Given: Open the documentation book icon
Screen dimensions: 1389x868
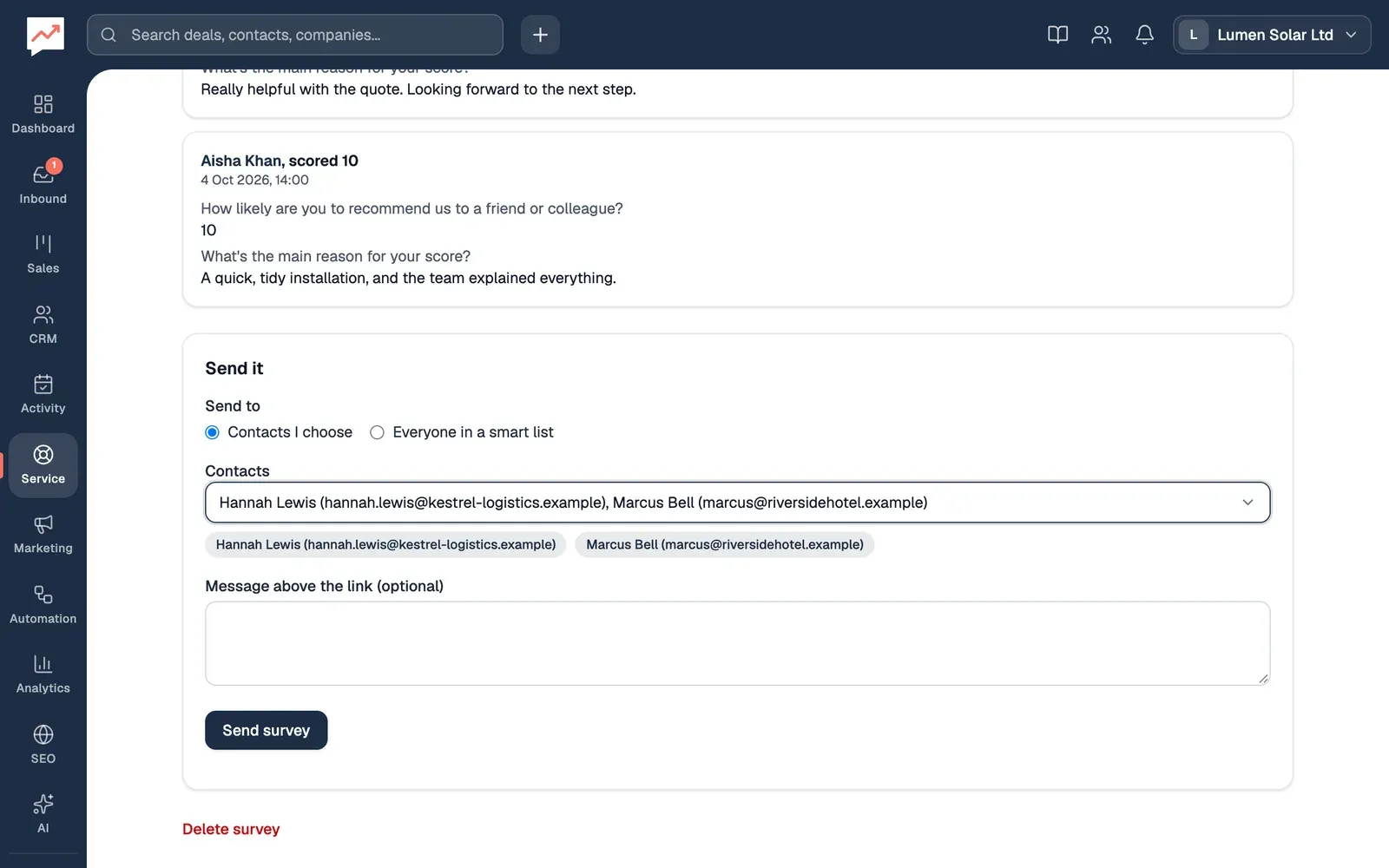Looking at the screenshot, I should [x=1057, y=35].
